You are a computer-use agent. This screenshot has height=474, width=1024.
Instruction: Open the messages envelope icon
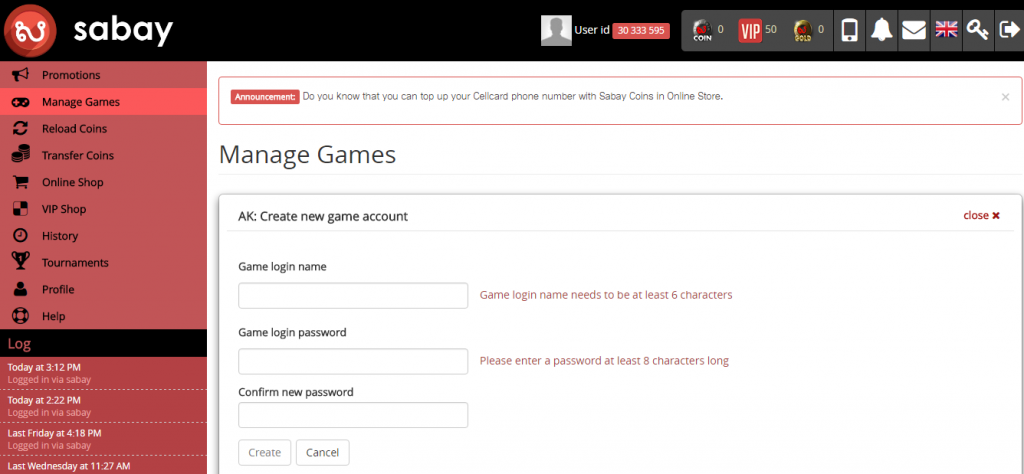click(913, 30)
